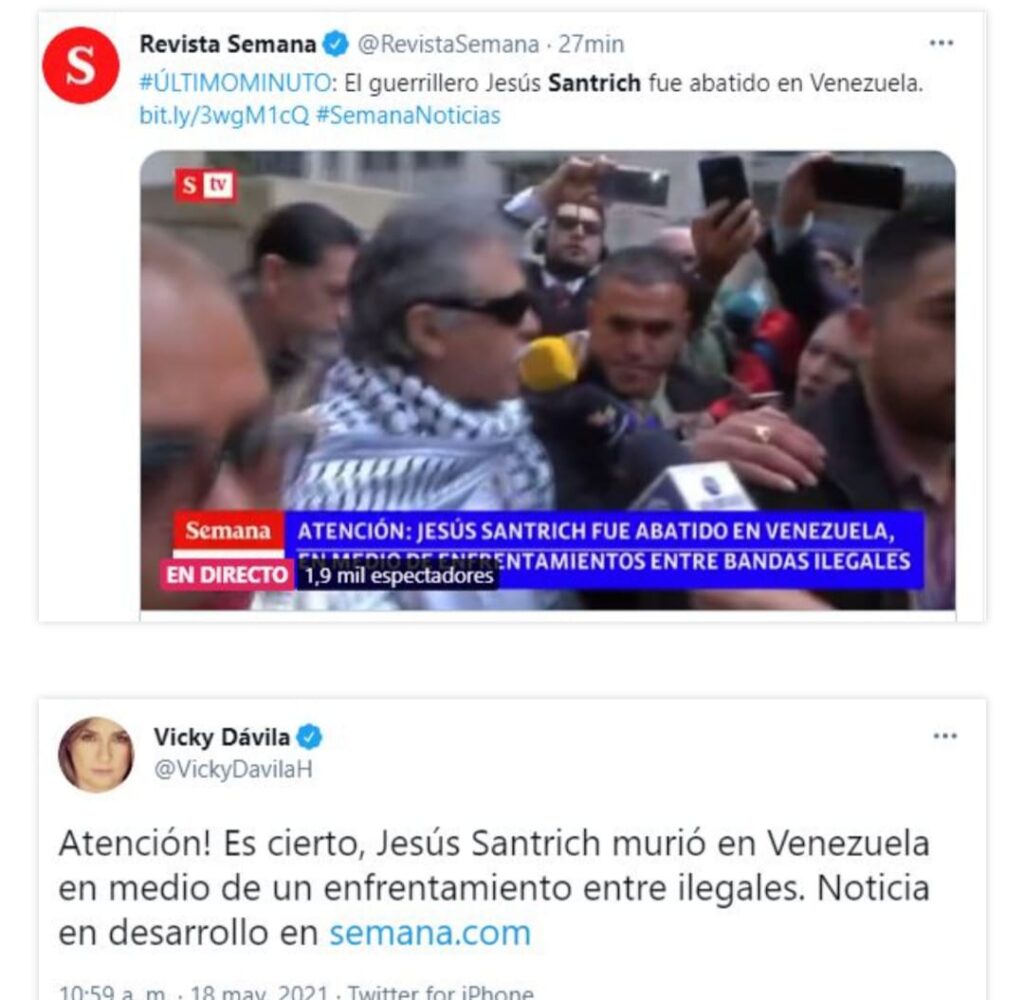Click Revista Semana verified badge
The image size is (1024, 1000).
pyautogui.click(x=336, y=44)
